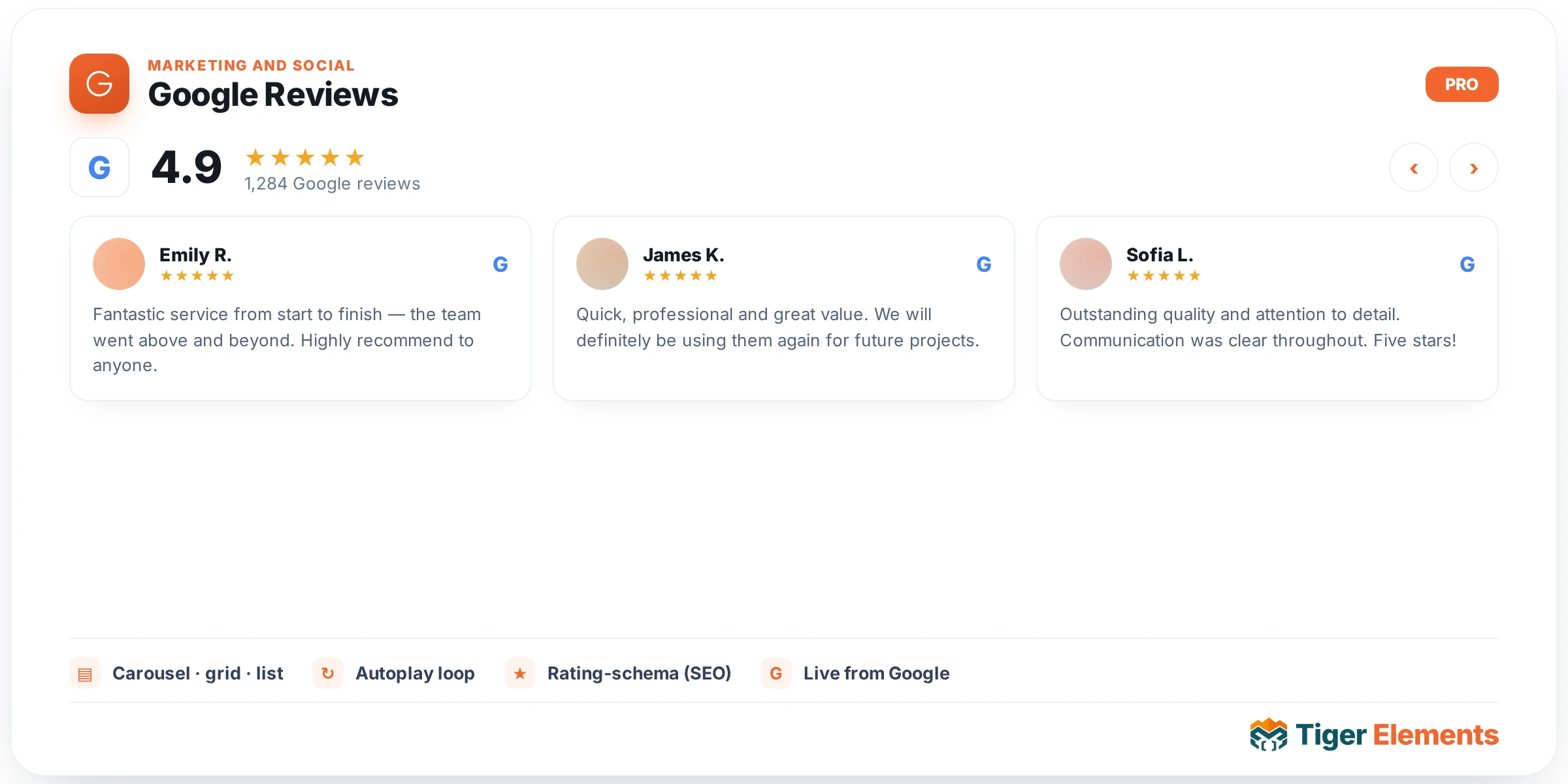Click the 'Google Reviews' heading
The image size is (1568, 784).
[x=273, y=95]
